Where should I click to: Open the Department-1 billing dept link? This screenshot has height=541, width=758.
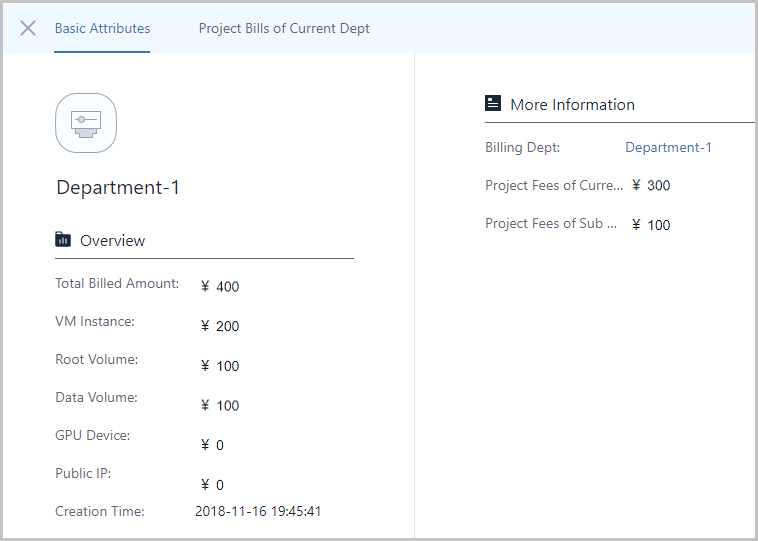tap(668, 147)
